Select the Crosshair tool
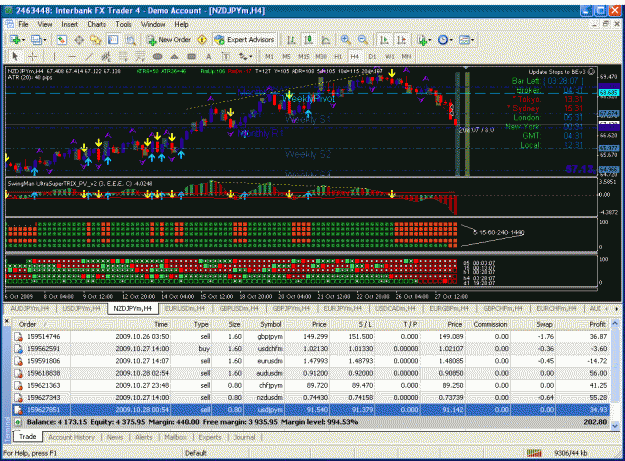The height and width of the screenshot is (461, 625). 33,57
